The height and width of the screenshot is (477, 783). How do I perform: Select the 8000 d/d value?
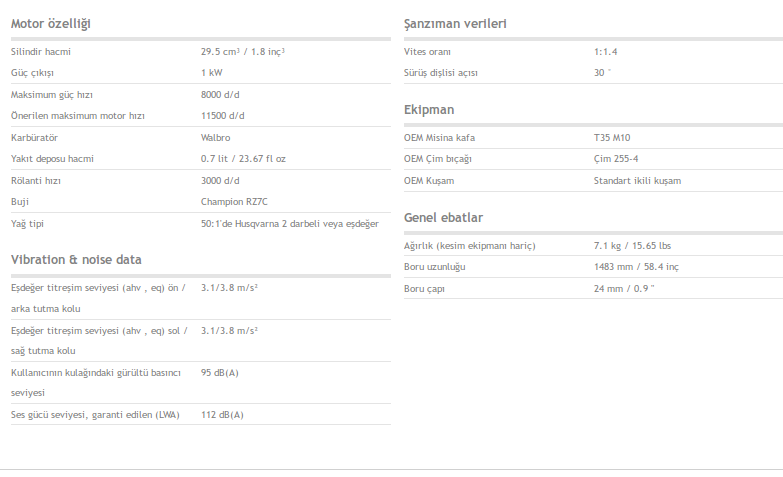tap(220, 94)
